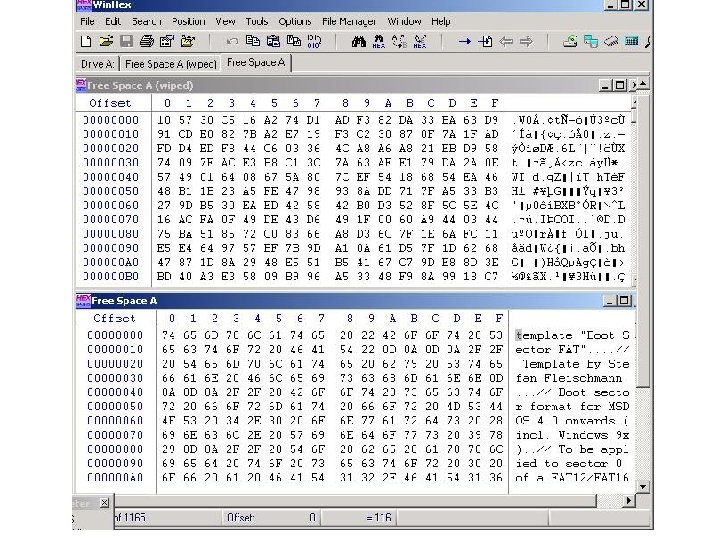This screenshot has width=720, height=540.
Task: Click the Undo arrow icon
Action: 232,41
